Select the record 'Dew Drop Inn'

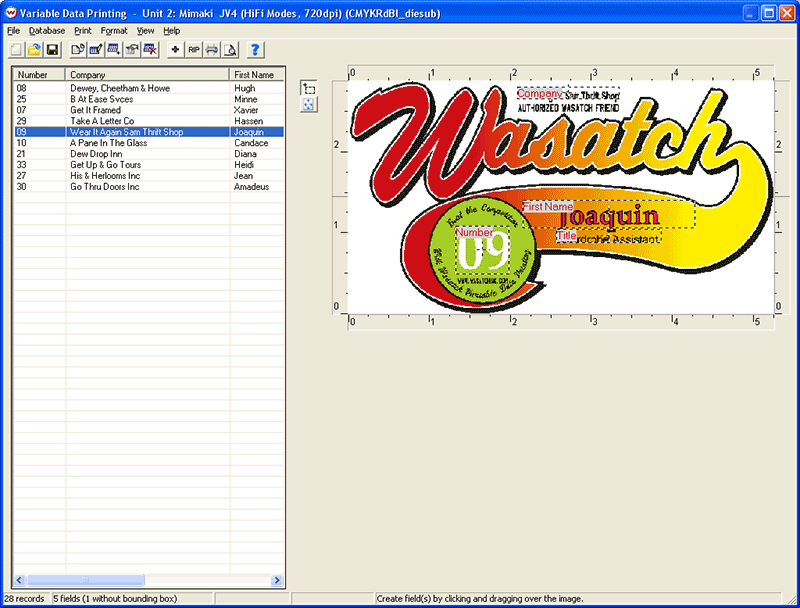tap(149, 154)
